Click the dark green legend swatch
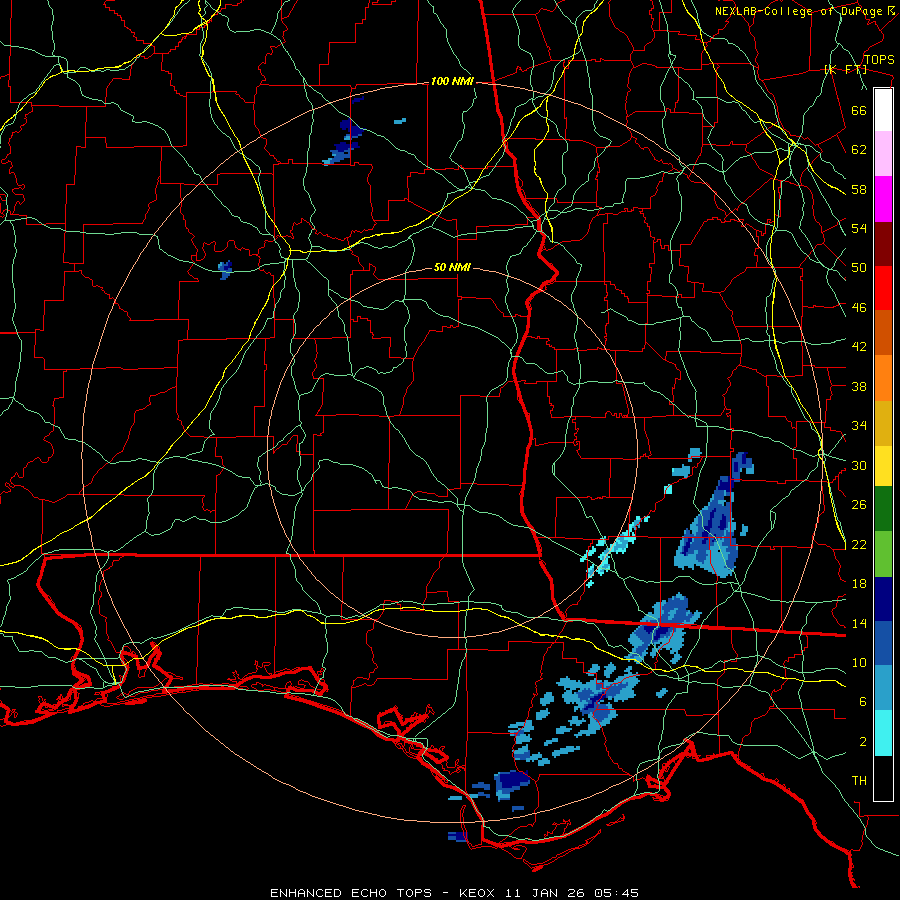 pos(883,509)
